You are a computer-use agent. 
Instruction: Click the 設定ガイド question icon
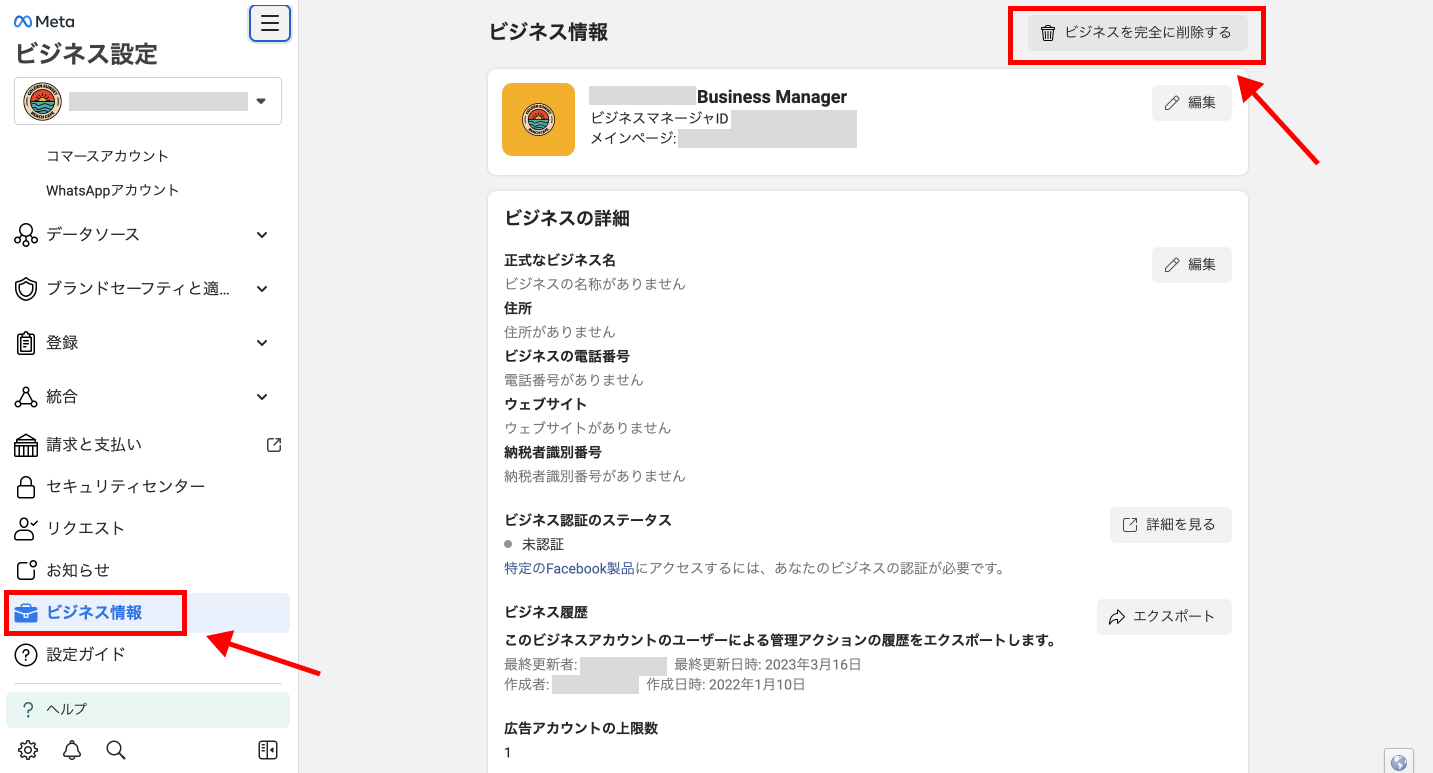point(26,655)
